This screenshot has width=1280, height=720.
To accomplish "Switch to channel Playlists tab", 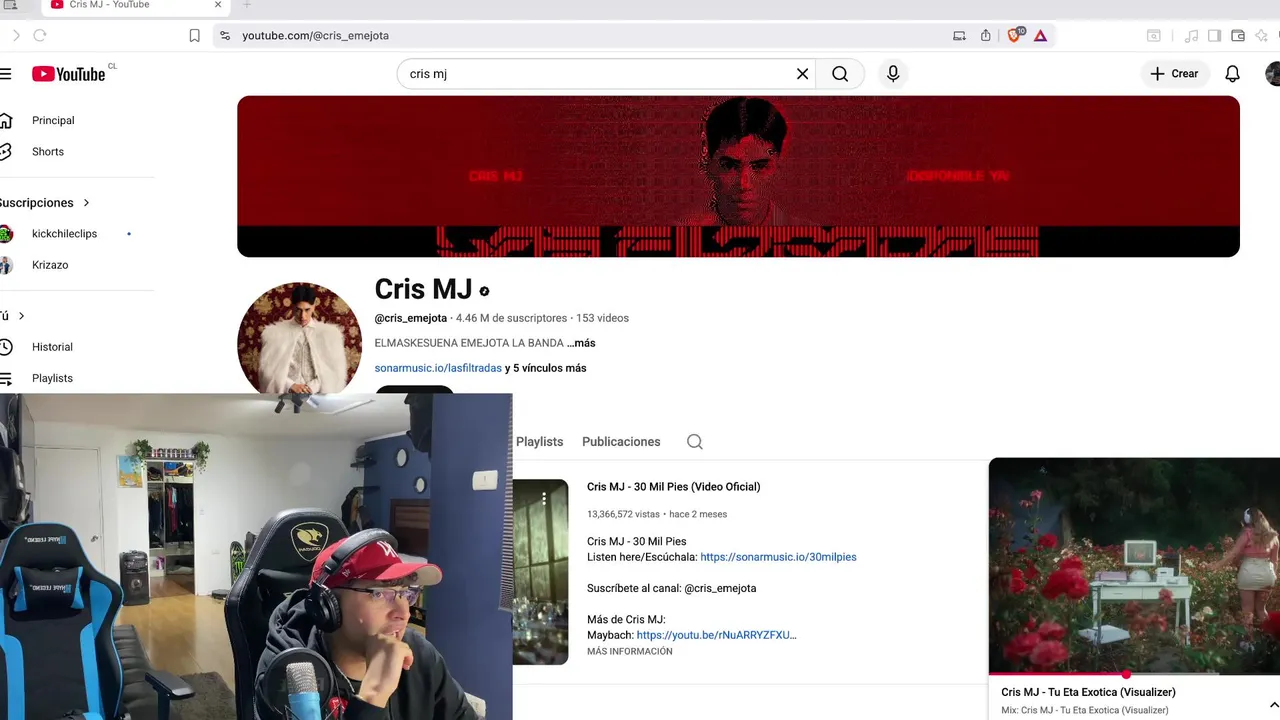I will (539, 442).
